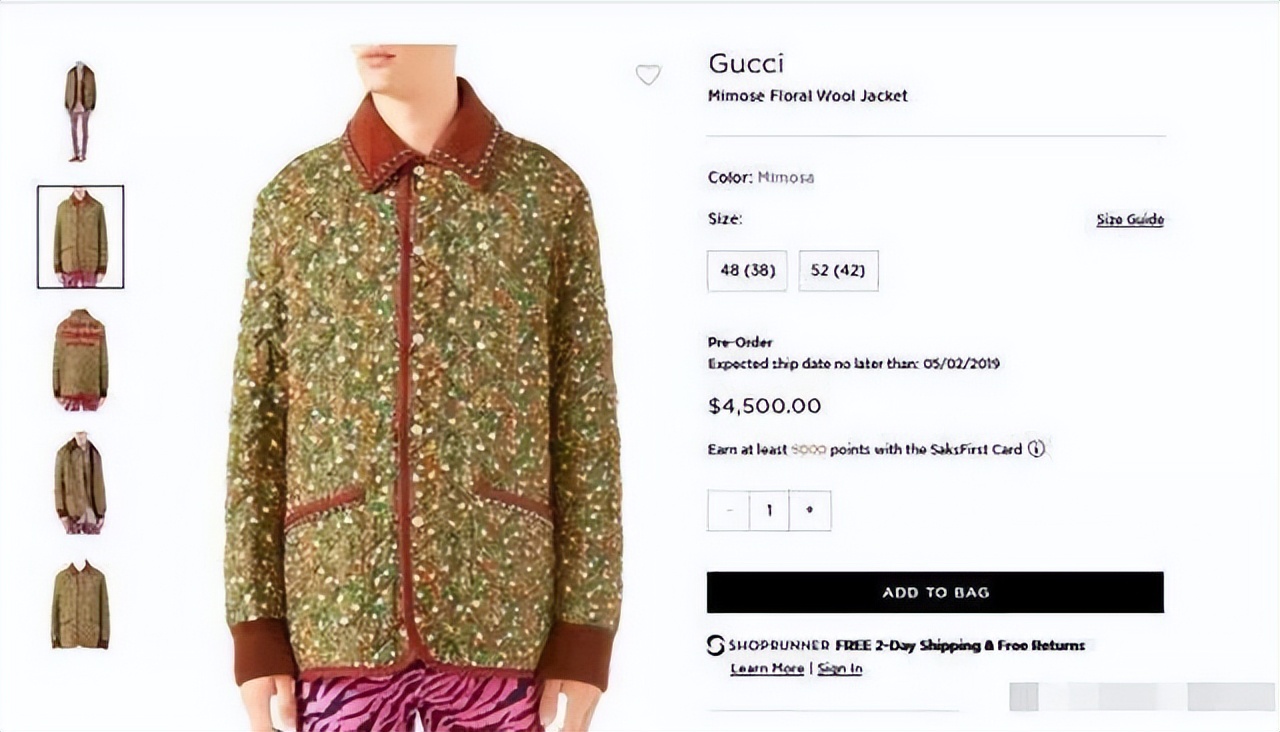1280x732 pixels.
Task: Click the Mimosa color label
Action: 785,178
